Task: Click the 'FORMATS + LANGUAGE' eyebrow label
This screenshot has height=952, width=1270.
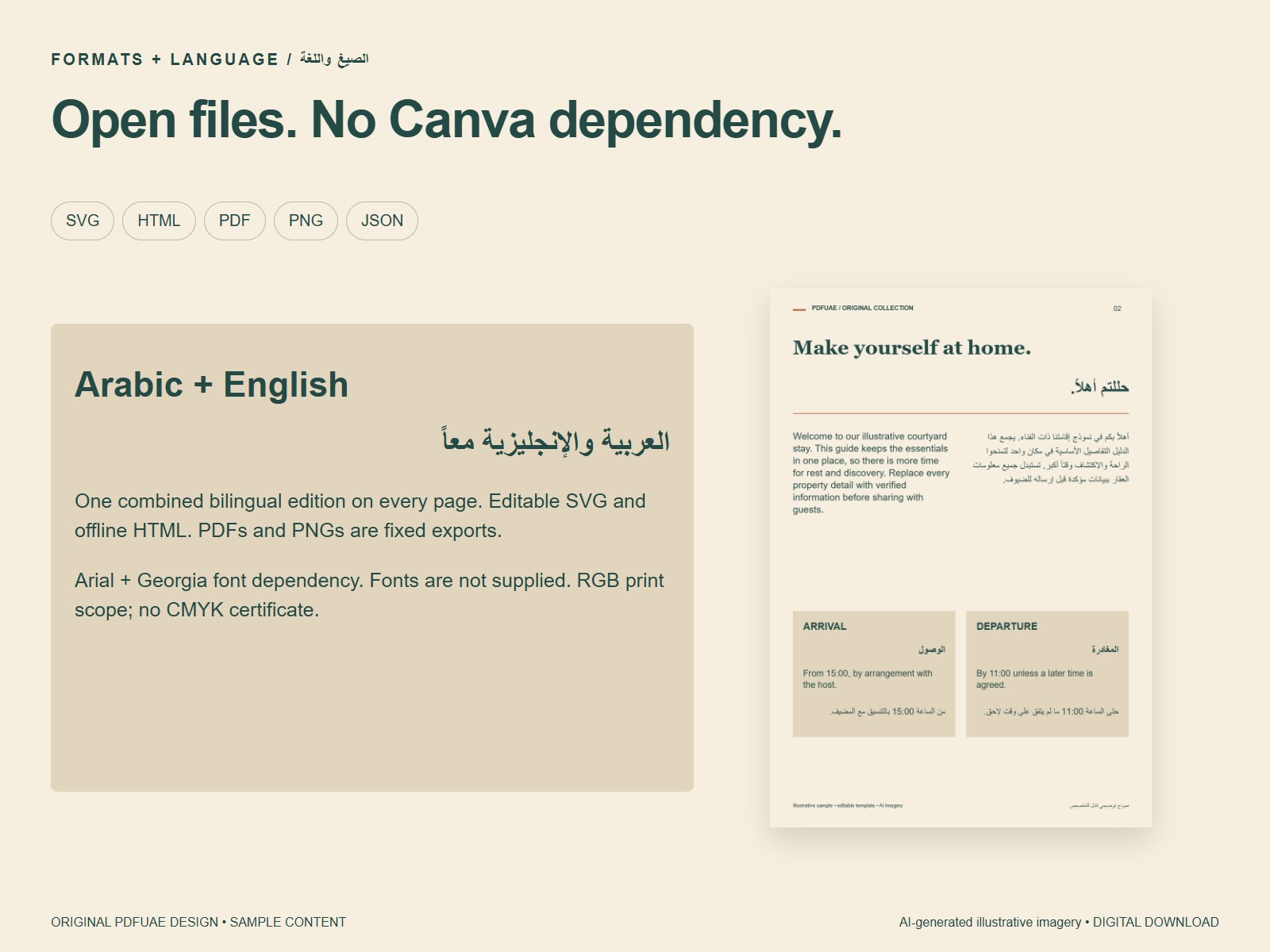Action: (165, 59)
